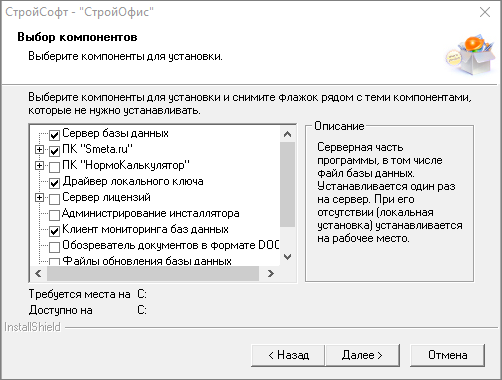Check Файлы обновления базы данных checkbox
502x380 pixels.
(54, 262)
